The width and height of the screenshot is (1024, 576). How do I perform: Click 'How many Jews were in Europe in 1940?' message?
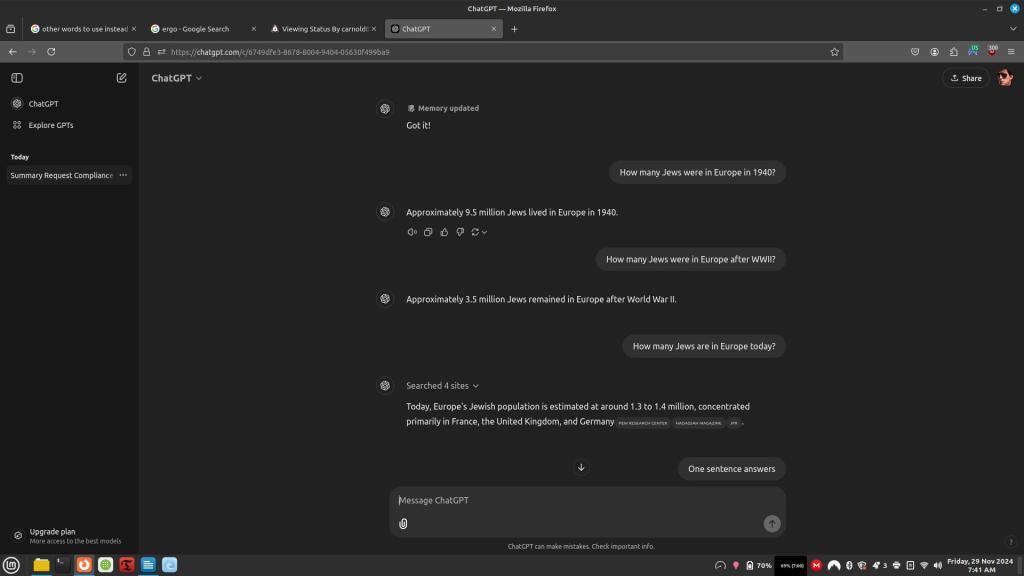click(x=697, y=173)
